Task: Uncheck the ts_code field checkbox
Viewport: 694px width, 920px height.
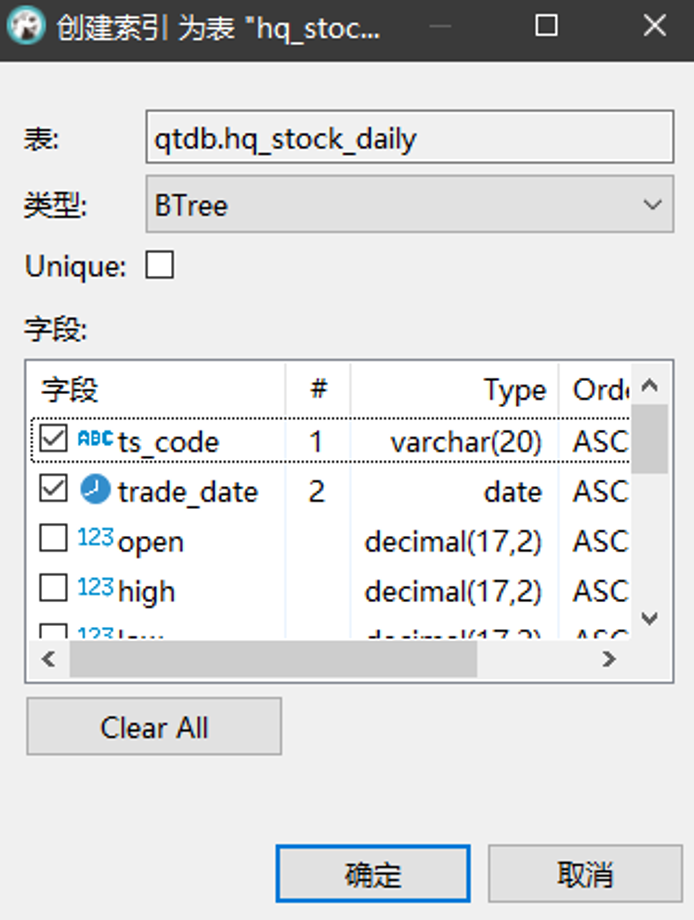Action: (x=53, y=438)
